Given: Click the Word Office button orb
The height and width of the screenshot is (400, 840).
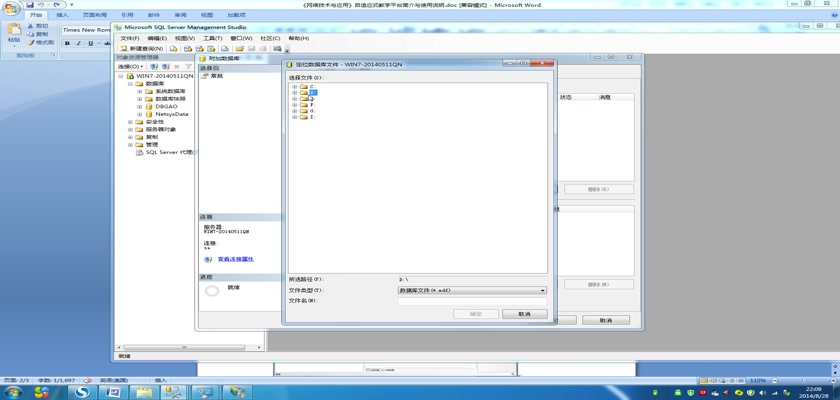Looking at the screenshot, I should click(12, 8).
